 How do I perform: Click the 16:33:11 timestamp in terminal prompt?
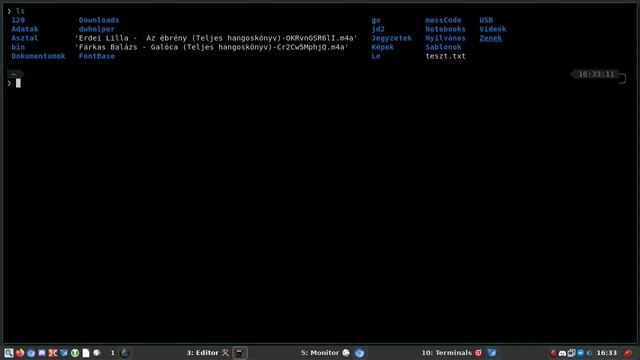(x=596, y=74)
